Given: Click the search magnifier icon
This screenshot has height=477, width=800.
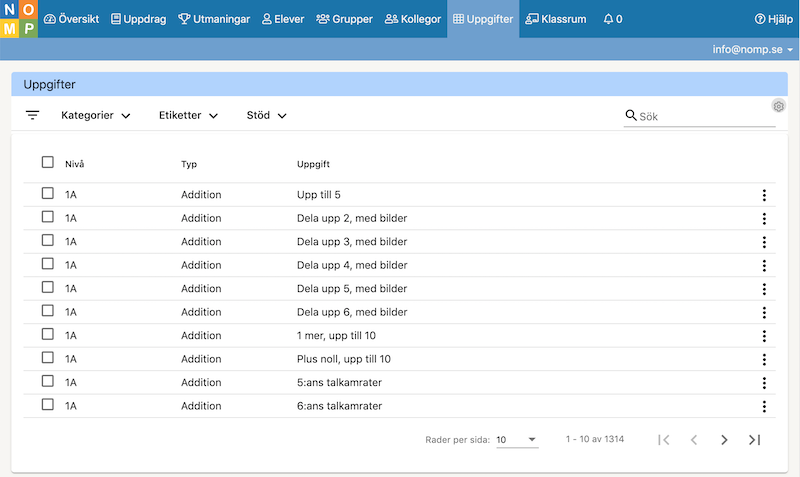Looking at the screenshot, I should click(x=631, y=115).
